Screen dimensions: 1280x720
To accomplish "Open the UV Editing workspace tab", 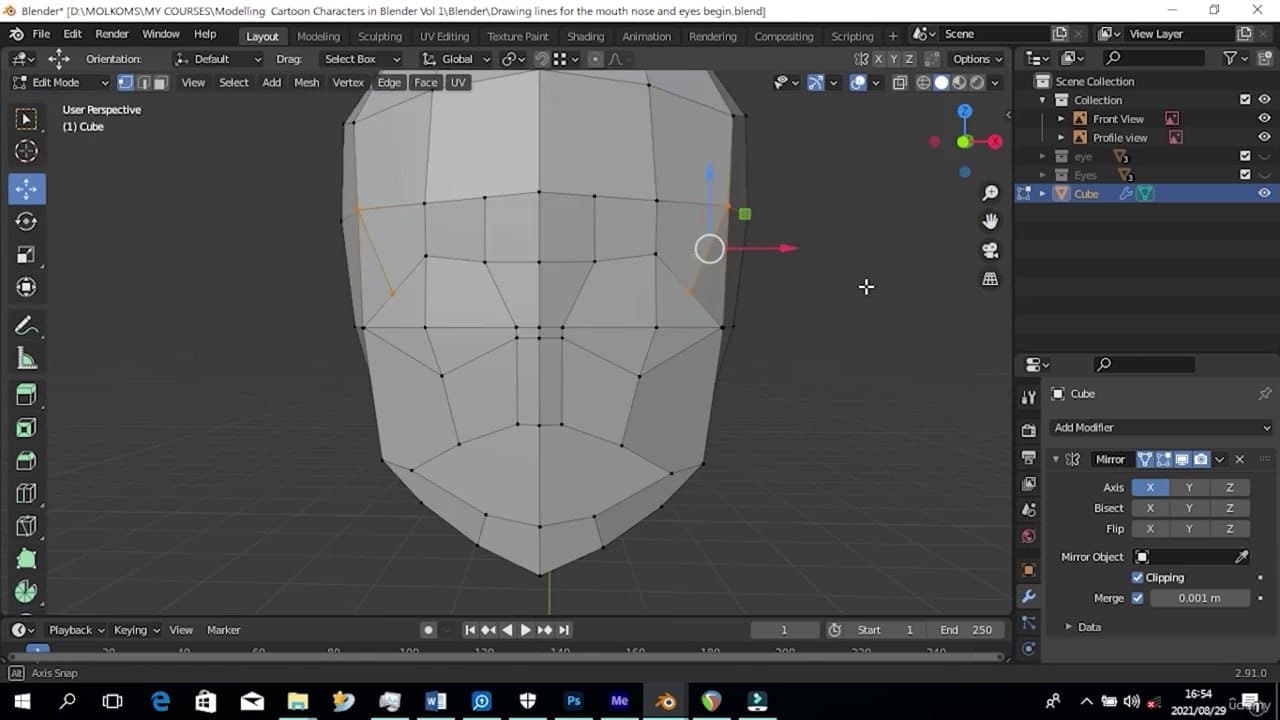I will click(444, 36).
